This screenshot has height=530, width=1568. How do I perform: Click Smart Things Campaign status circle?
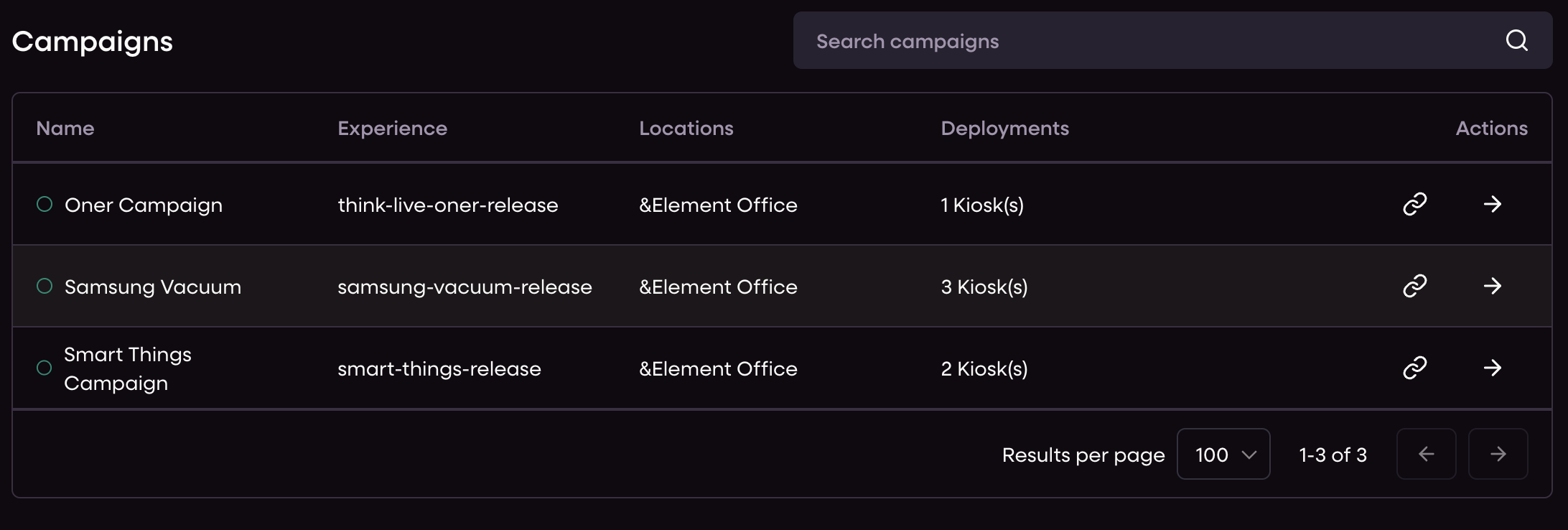point(45,368)
